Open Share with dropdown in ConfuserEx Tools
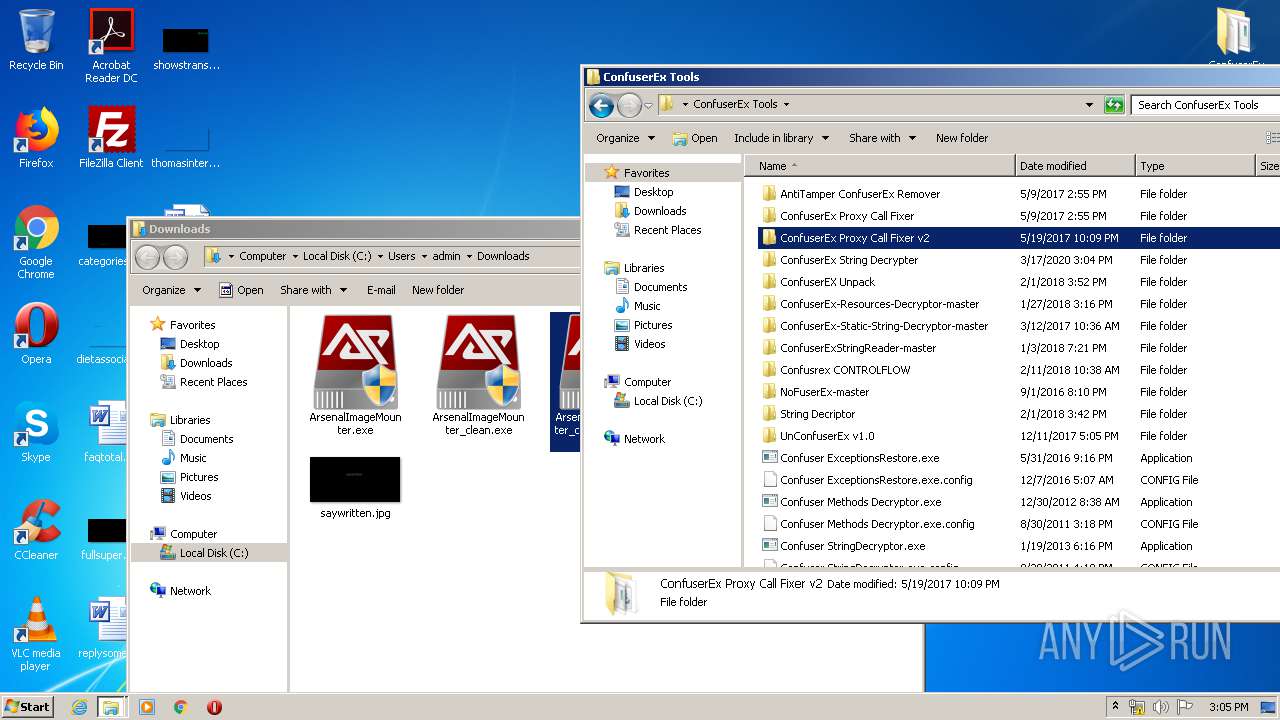The image size is (1280, 720). tap(882, 138)
